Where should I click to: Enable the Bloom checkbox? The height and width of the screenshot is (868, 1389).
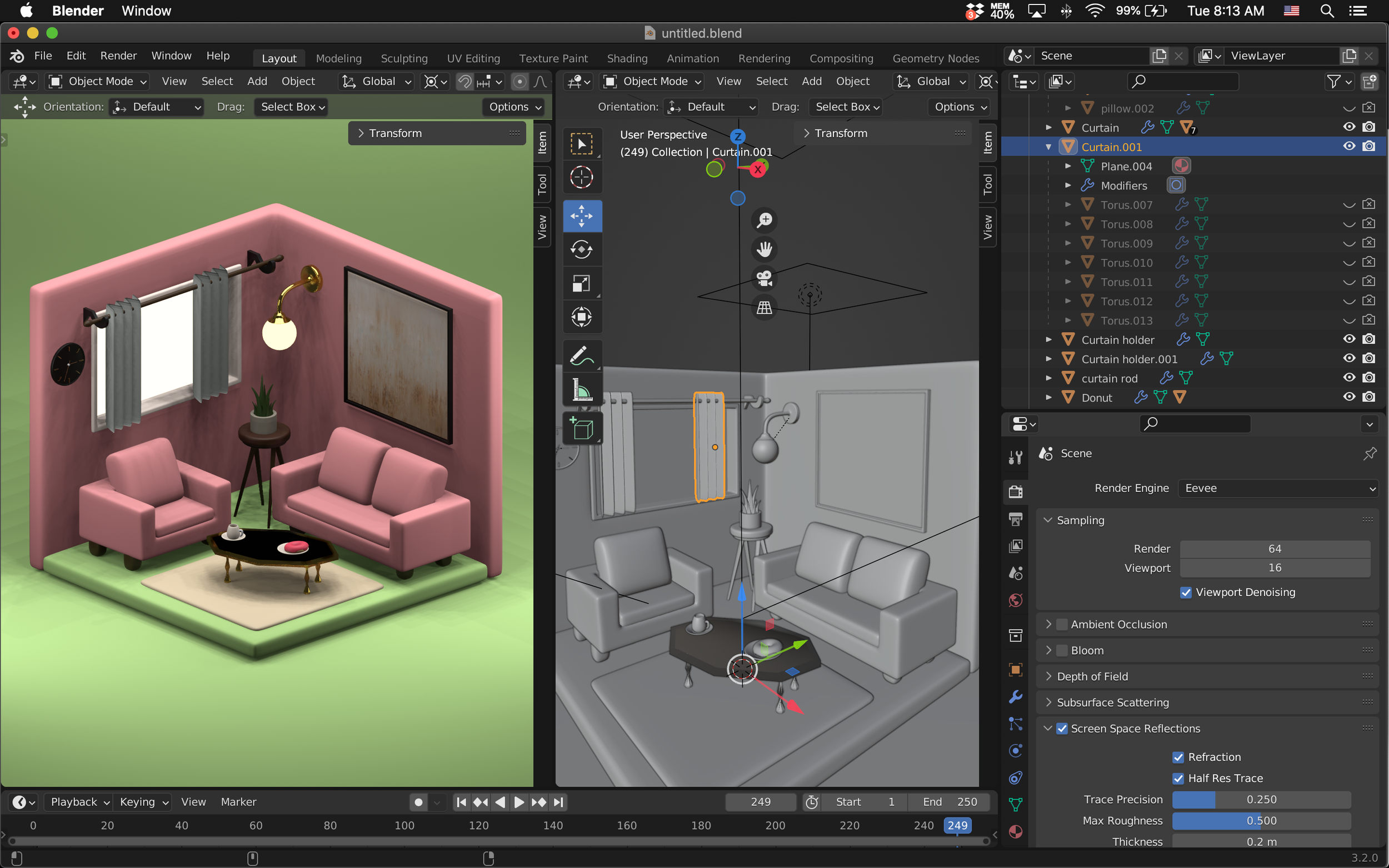(x=1062, y=650)
